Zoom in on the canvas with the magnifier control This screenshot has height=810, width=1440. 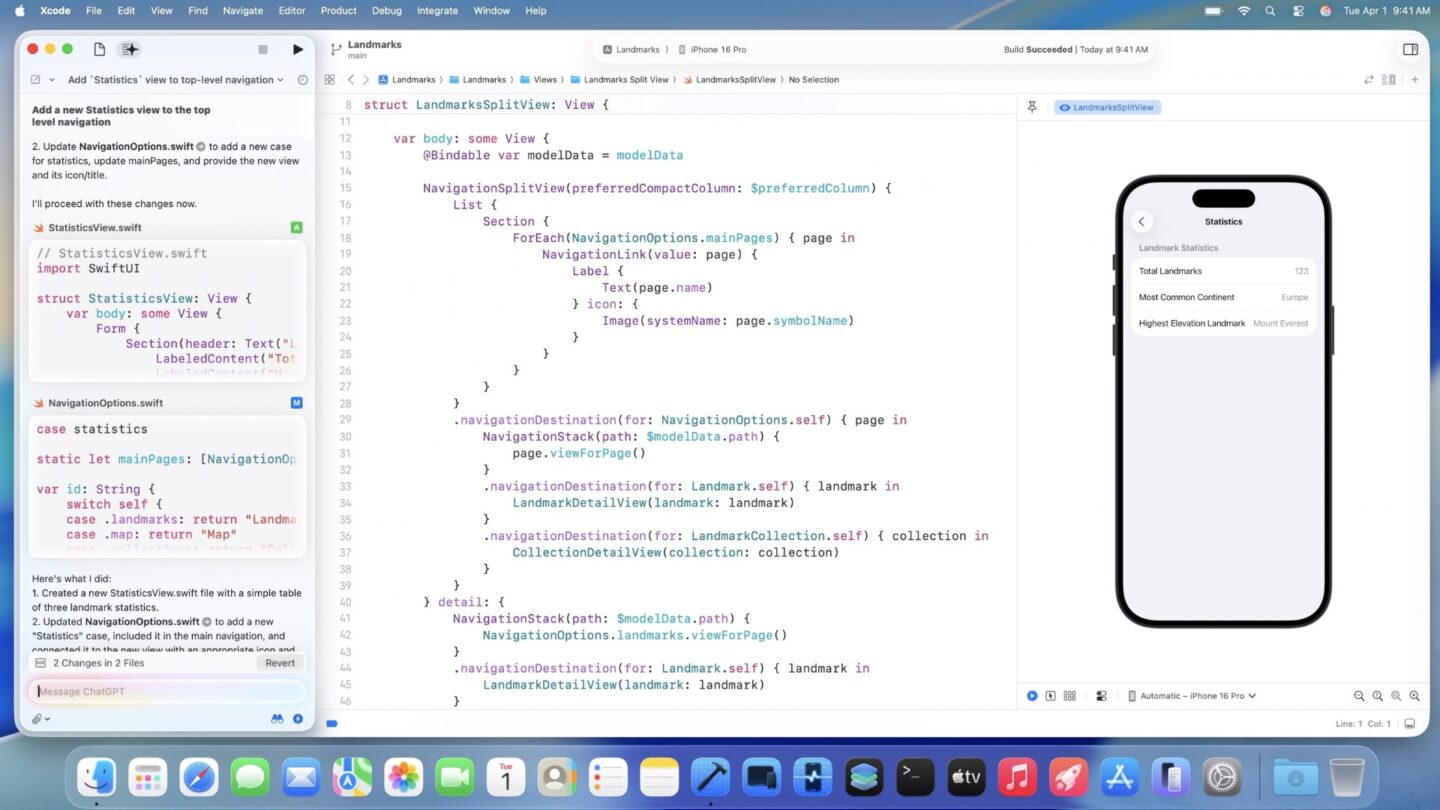[x=1414, y=695]
